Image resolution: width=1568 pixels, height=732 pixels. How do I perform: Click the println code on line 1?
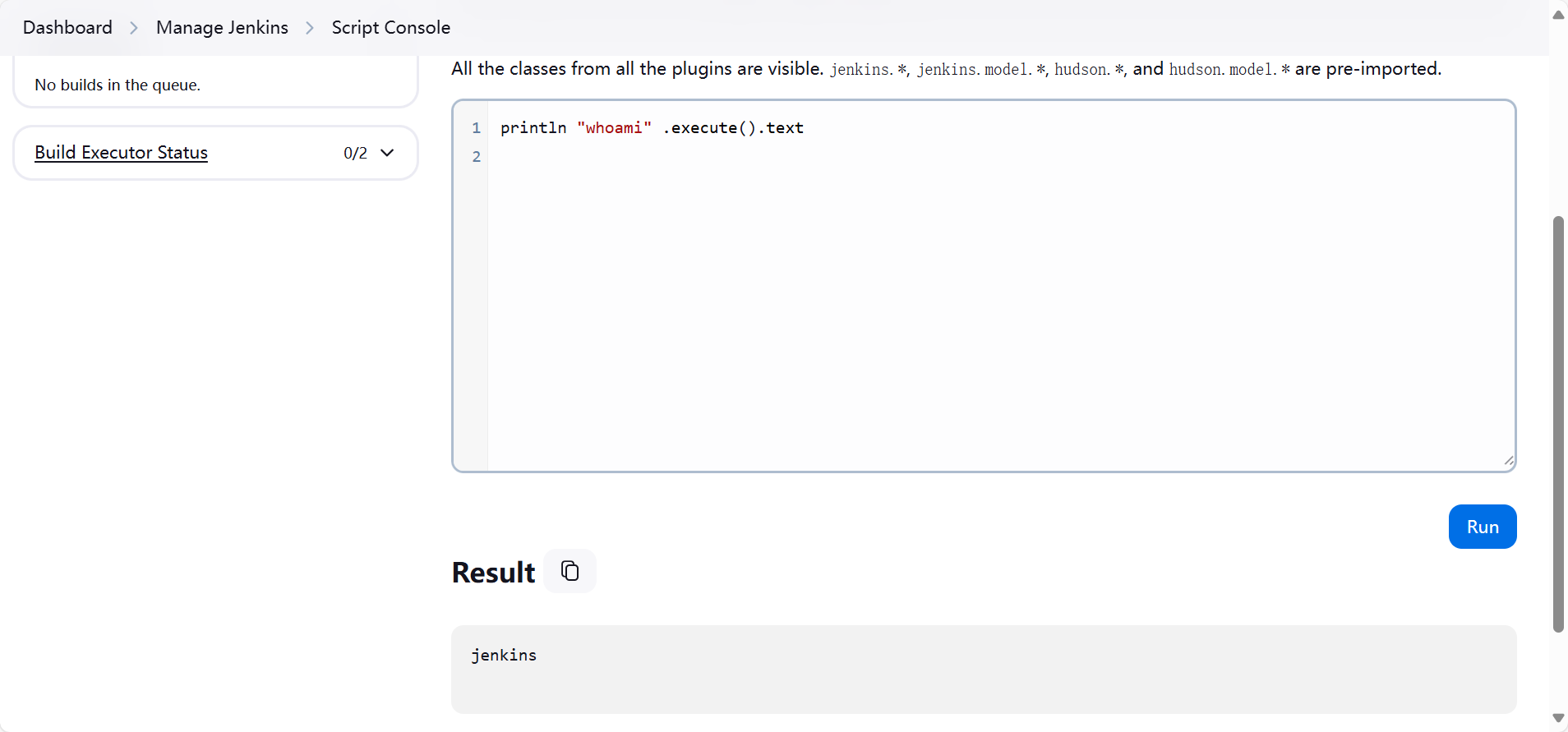(533, 127)
